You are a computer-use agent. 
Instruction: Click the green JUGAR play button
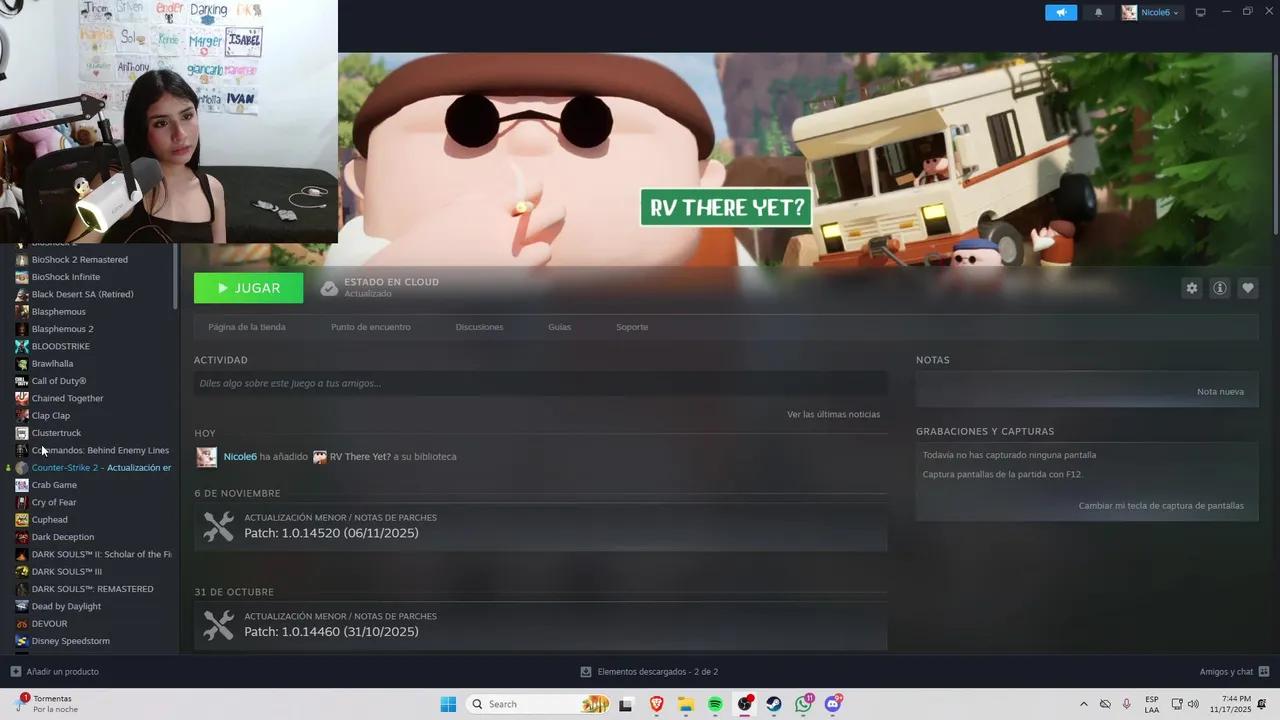pyautogui.click(x=248, y=288)
